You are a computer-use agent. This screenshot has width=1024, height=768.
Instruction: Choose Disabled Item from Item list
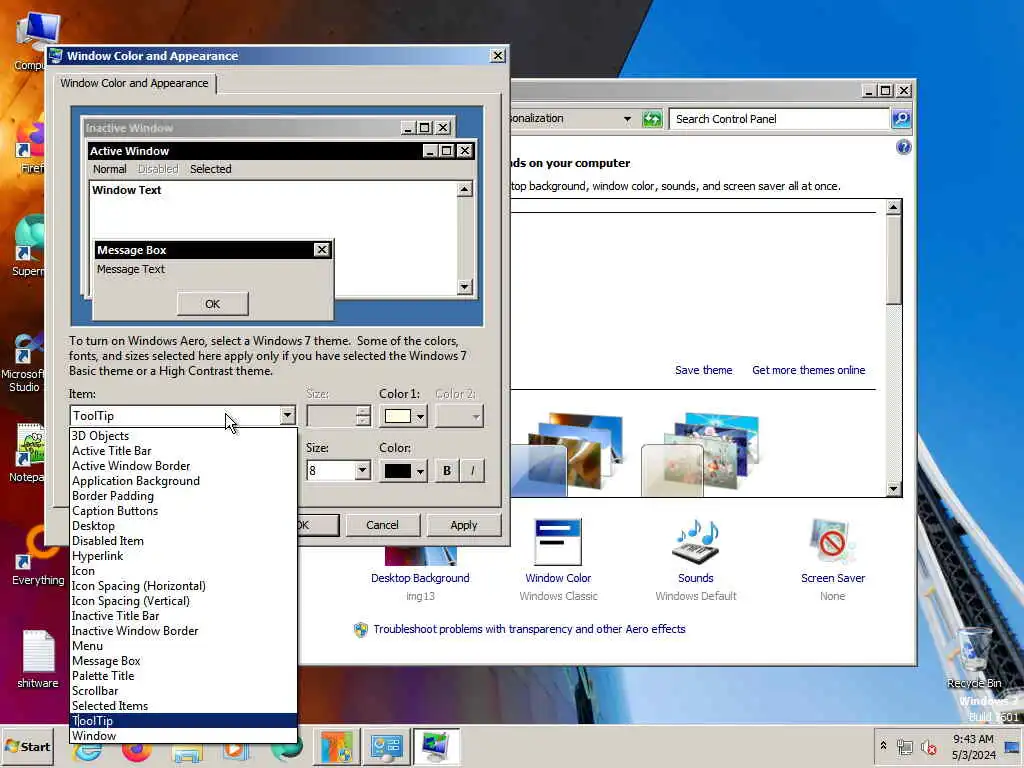pyautogui.click(x=183, y=541)
